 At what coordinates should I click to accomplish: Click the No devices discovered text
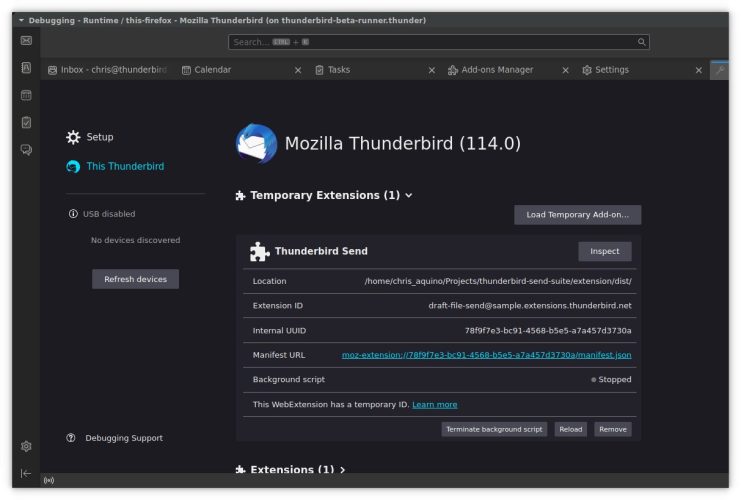136,240
